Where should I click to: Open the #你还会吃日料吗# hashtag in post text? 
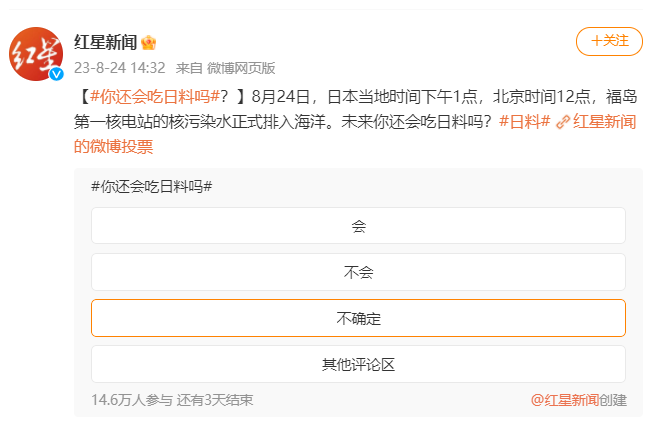[x=155, y=97]
